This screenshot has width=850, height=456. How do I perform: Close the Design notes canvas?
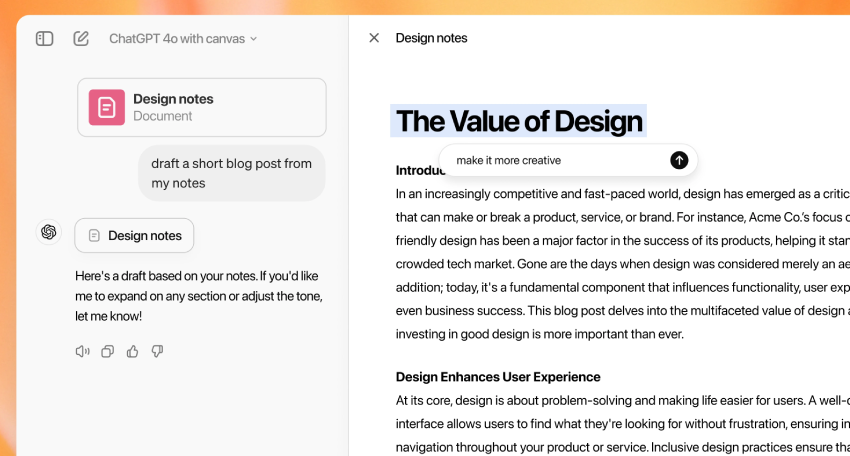coord(374,38)
